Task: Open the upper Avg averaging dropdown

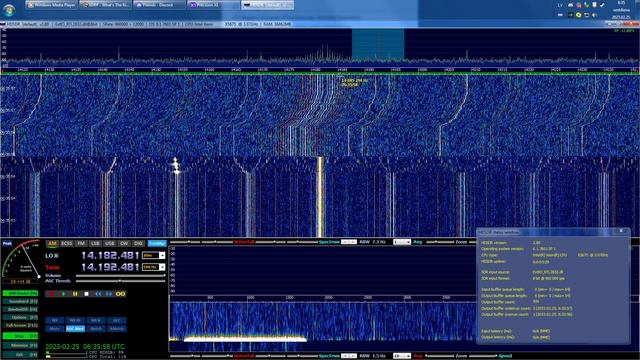Action: [x=402, y=242]
